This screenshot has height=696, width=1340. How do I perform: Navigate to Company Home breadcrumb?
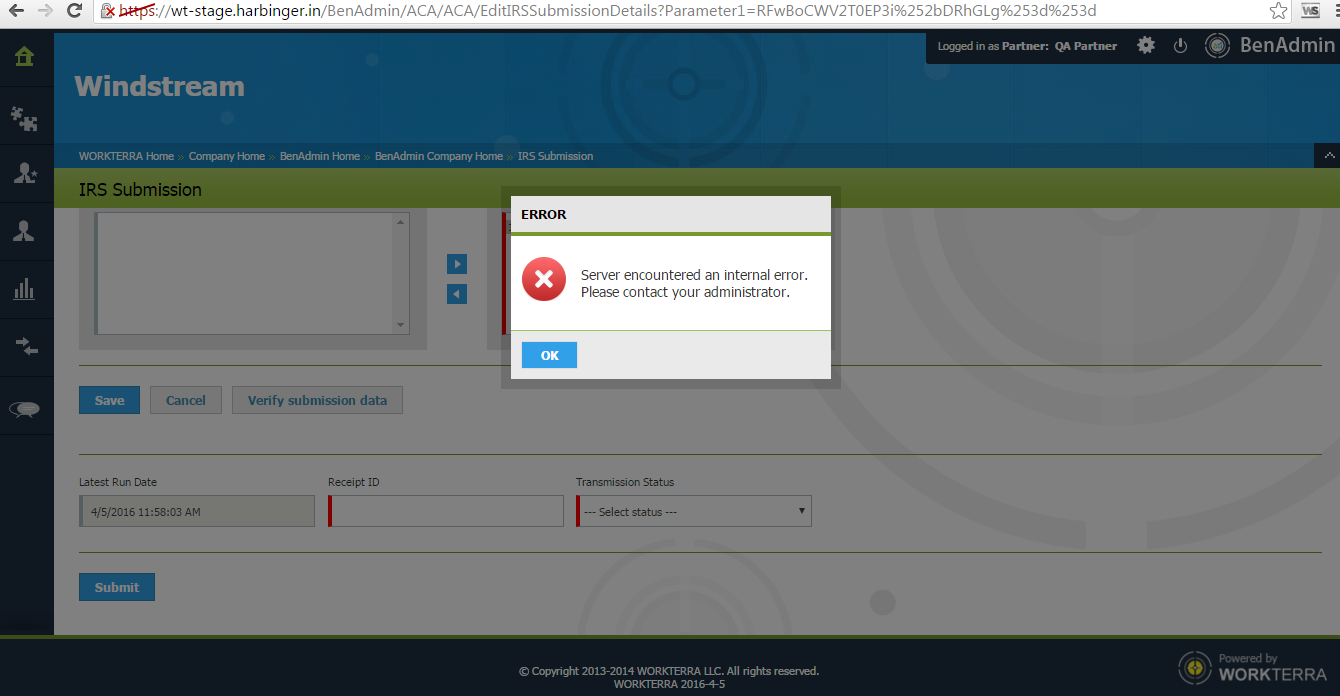pos(226,156)
